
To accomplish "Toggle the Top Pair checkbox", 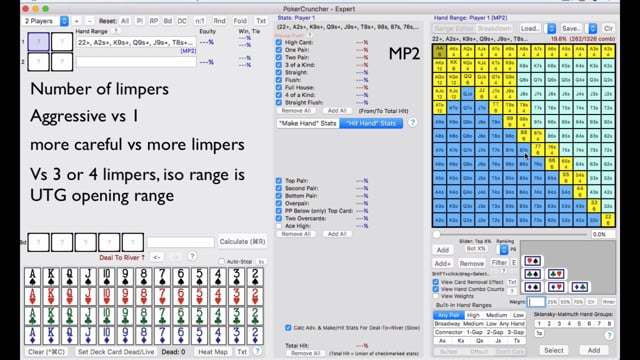I will 279,181.
